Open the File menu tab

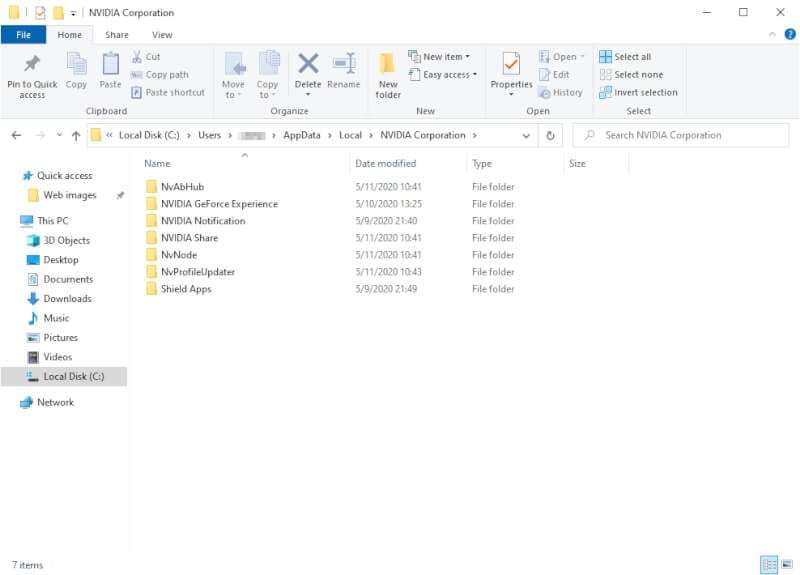tap(23, 35)
